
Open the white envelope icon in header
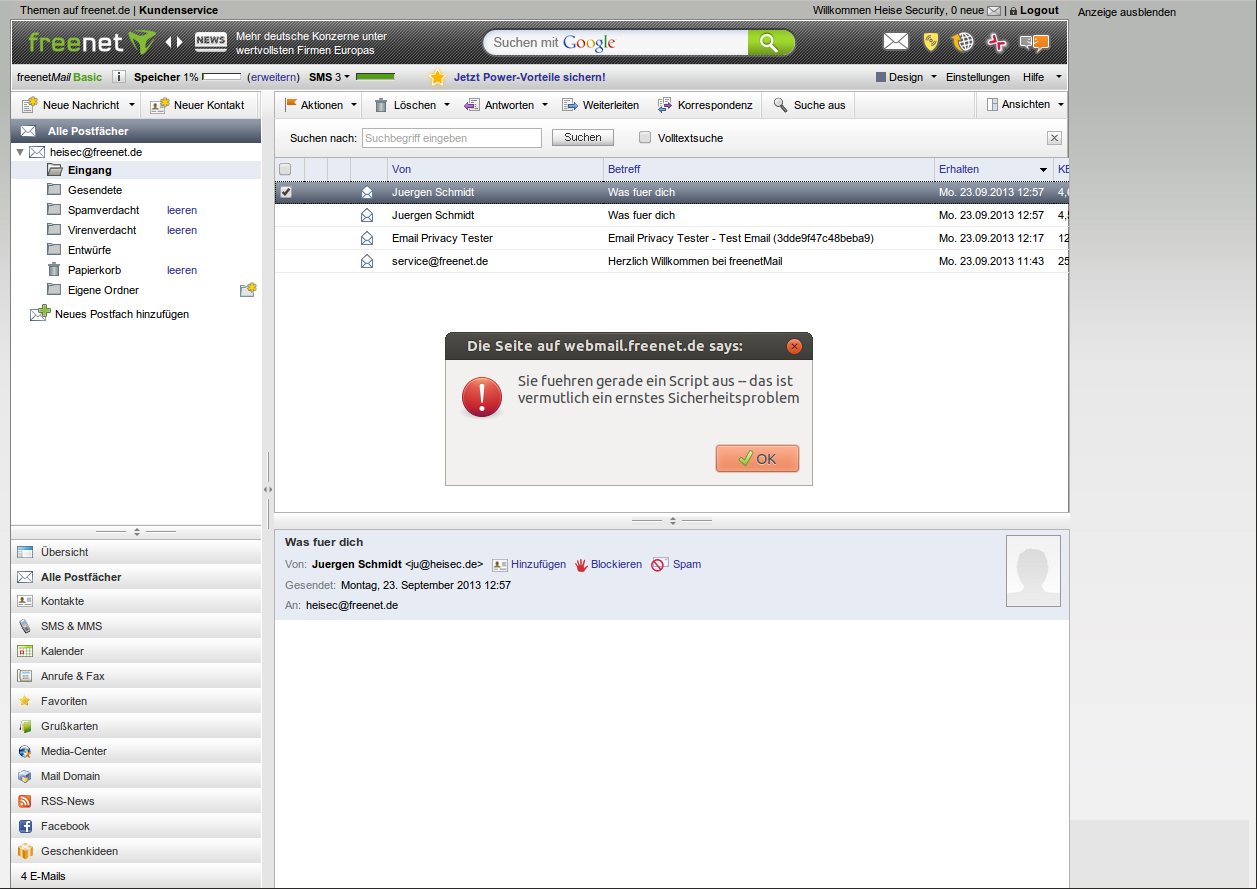pos(896,42)
